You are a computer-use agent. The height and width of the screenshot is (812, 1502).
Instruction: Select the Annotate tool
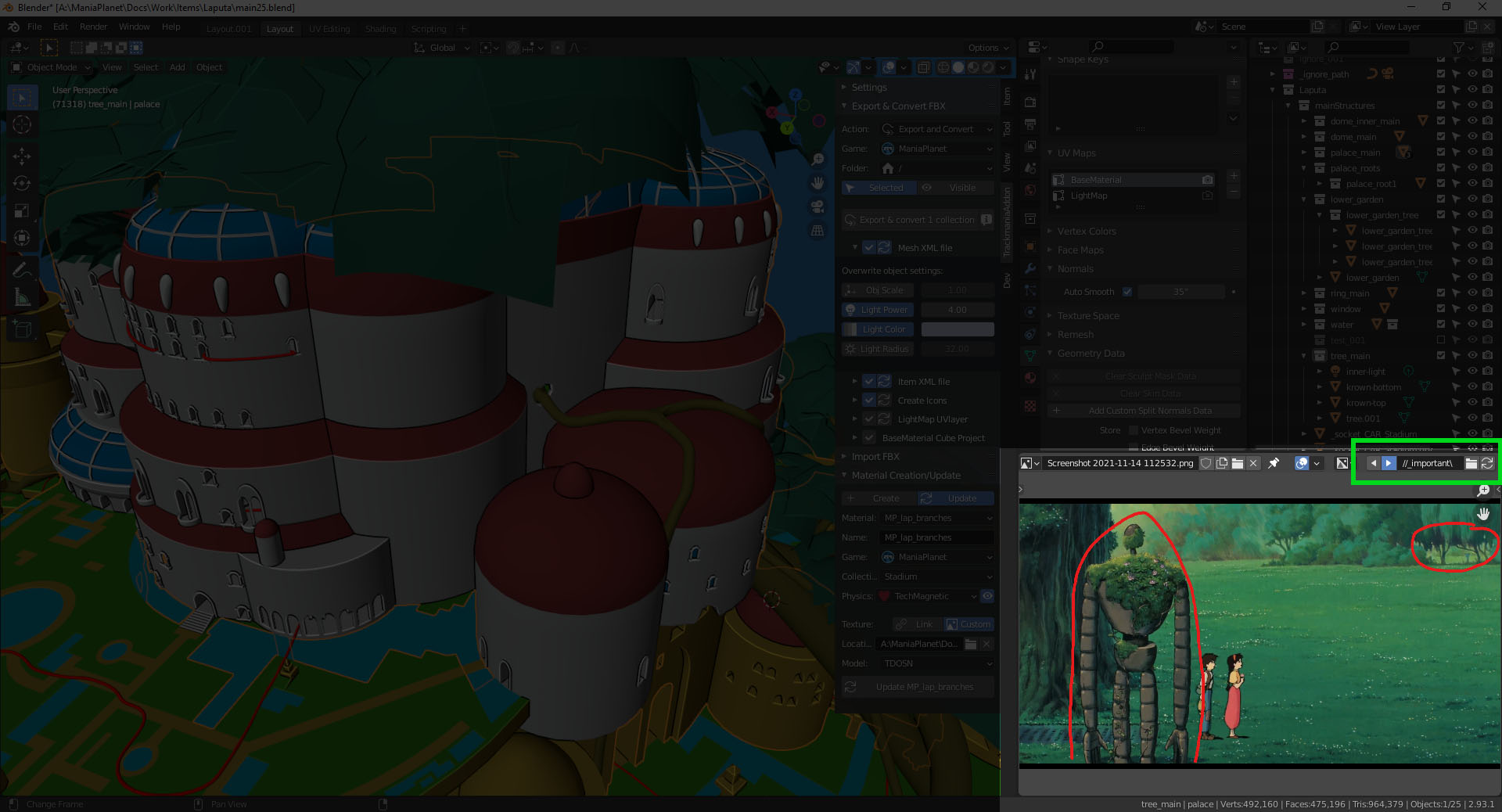point(22,270)
